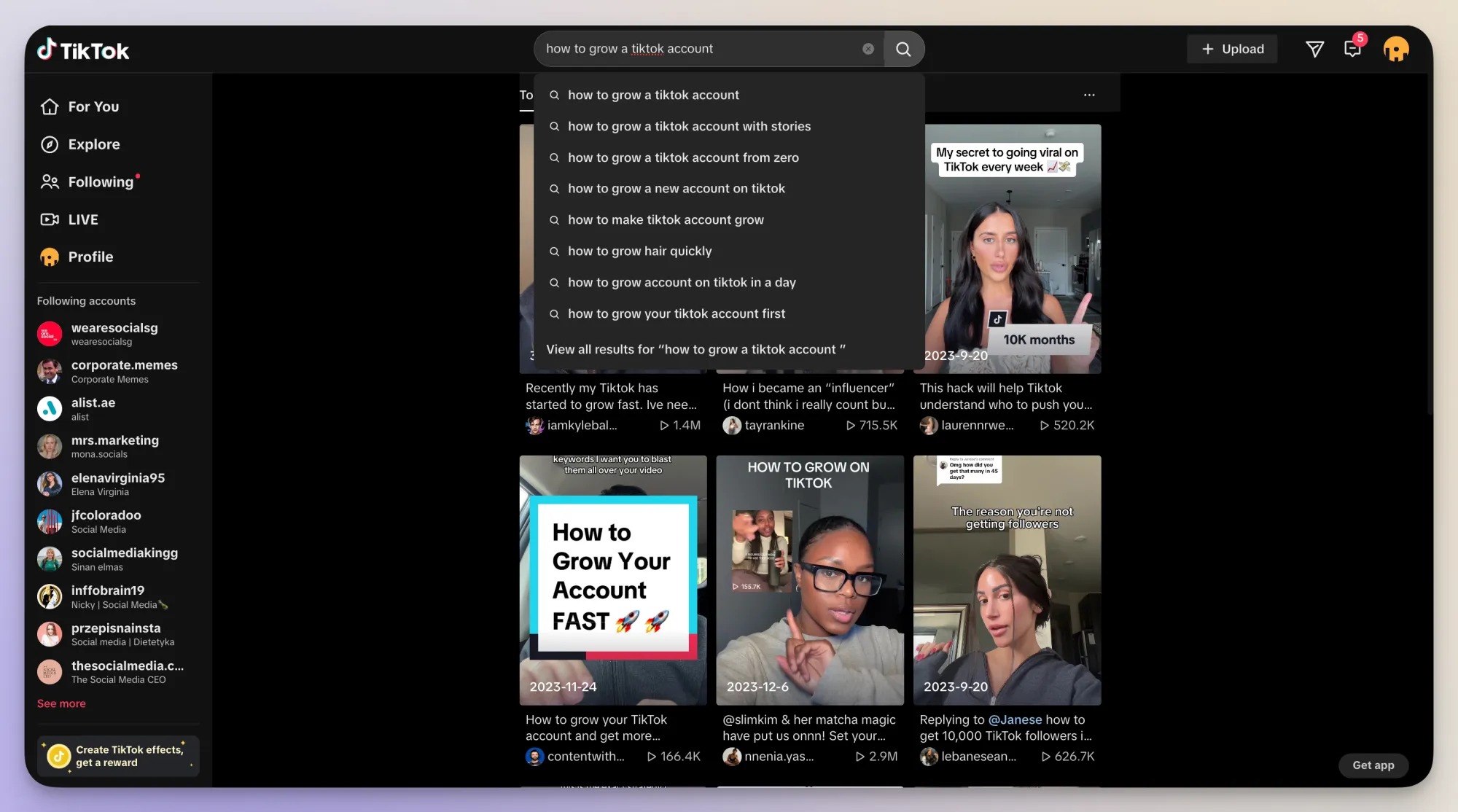1458x812 pixels.
Task: Clear the search field text
Action: (x=868, y=49)
